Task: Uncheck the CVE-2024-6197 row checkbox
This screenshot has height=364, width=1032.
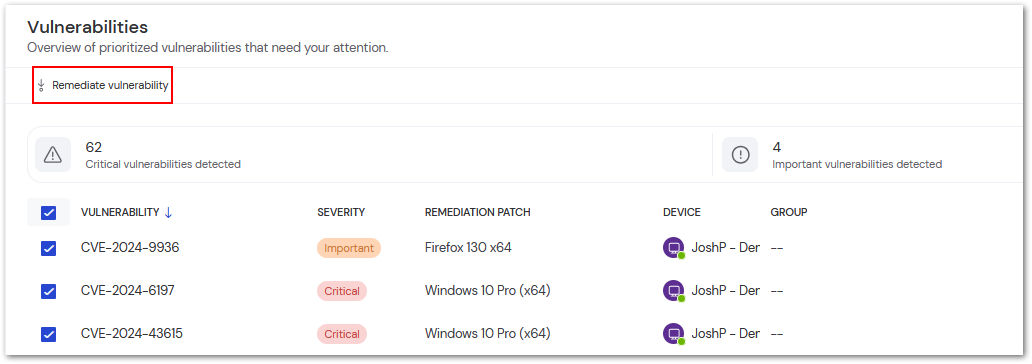Action: (49, 291)
